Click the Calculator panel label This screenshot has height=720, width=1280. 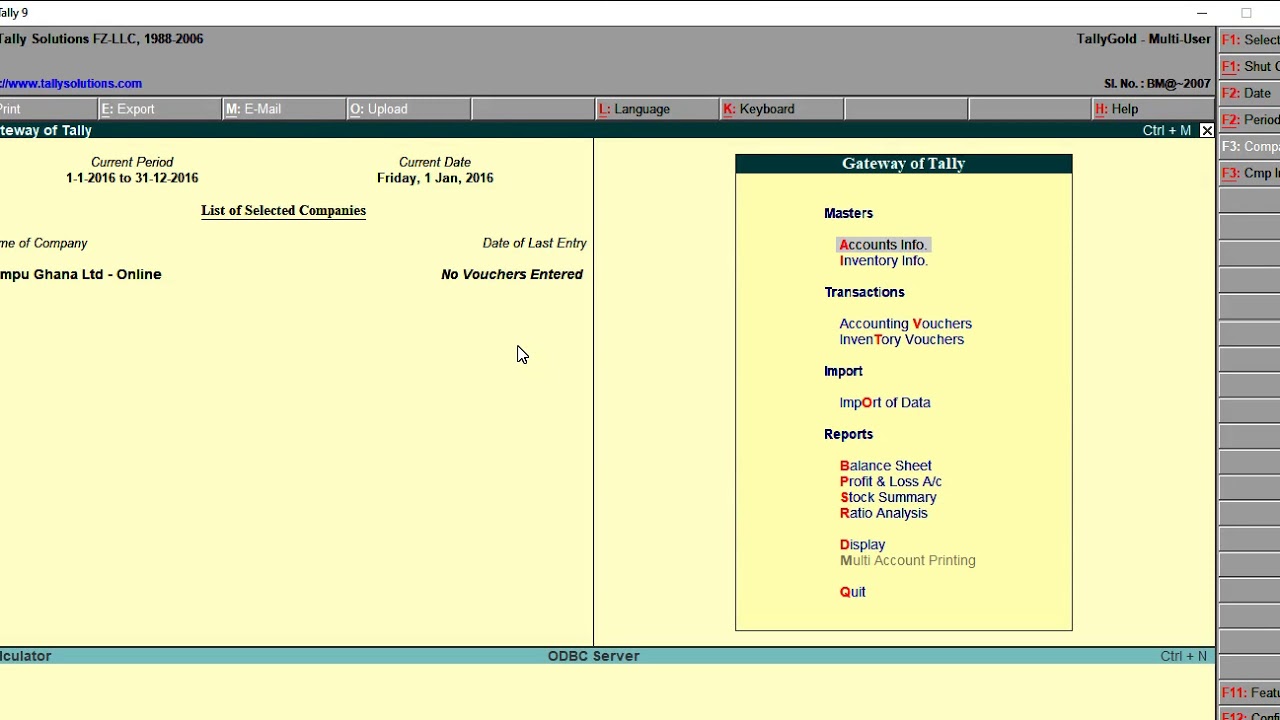click(x=26, y=656)
